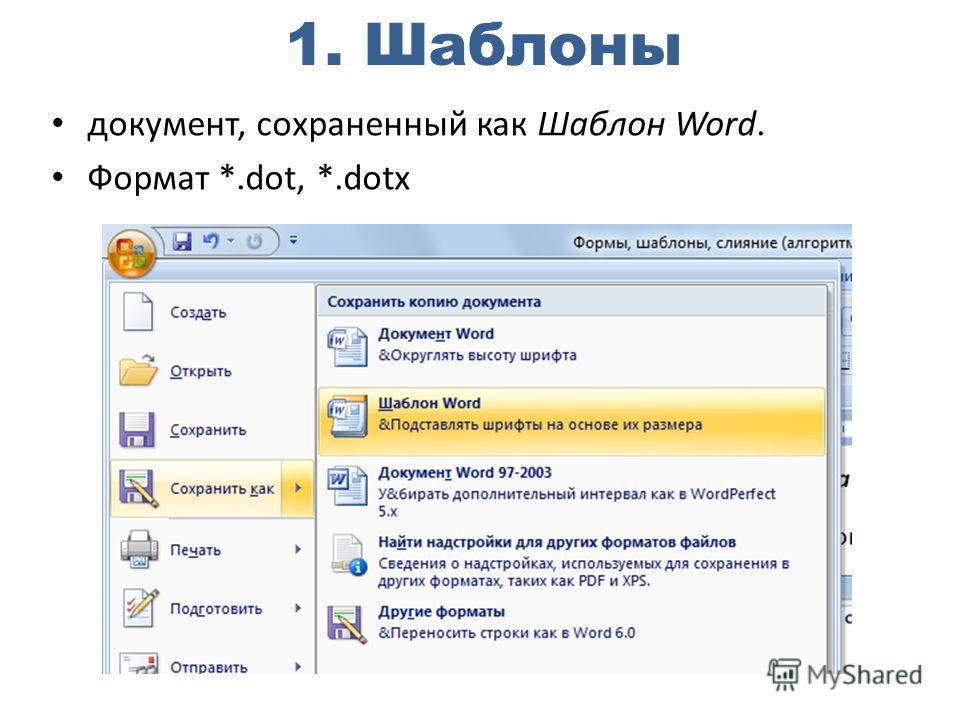The width and height of the screenshot is (960, 720).
Task: Click the greyed Redo icon in Quick Access
Action: [x=254, y=241]
